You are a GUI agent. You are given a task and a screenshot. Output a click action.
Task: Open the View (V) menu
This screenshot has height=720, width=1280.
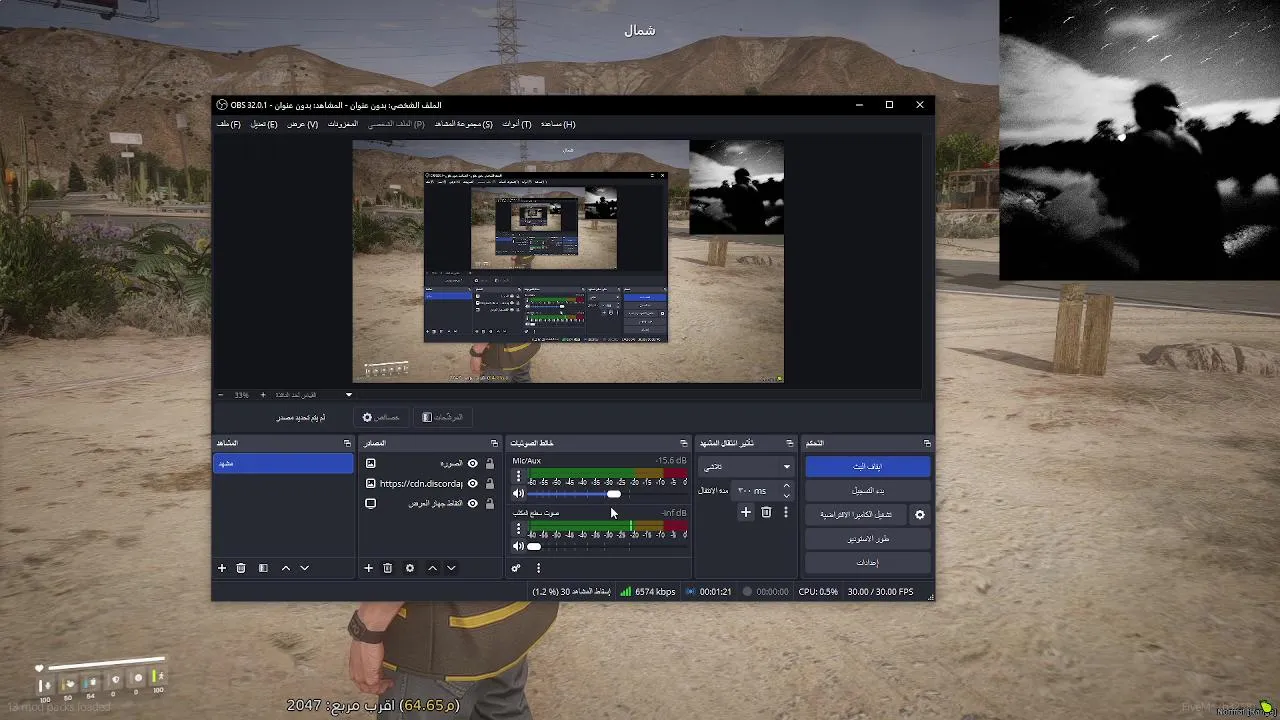click(x=302, y=124)
